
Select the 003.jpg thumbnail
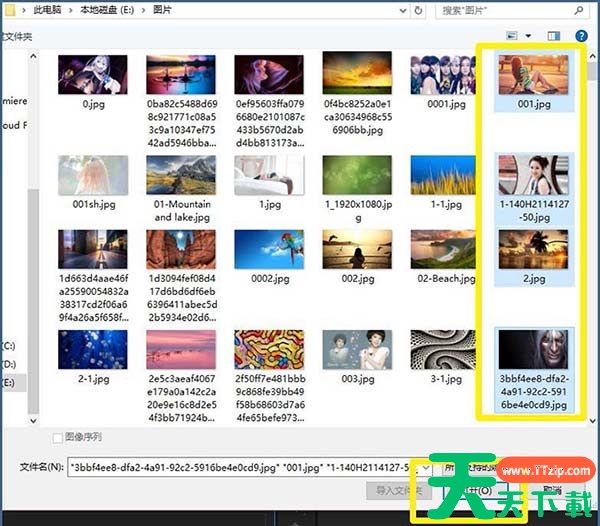tap(357, 350)
